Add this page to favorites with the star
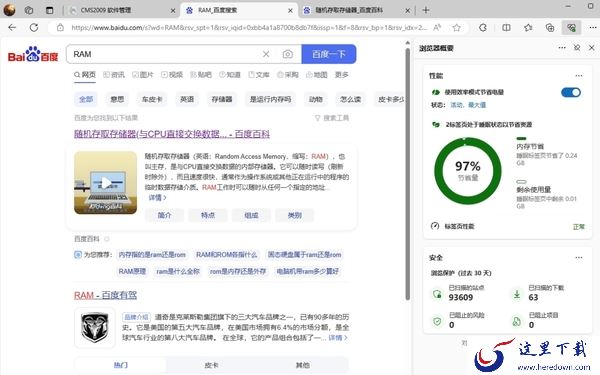 click(456, 28)
